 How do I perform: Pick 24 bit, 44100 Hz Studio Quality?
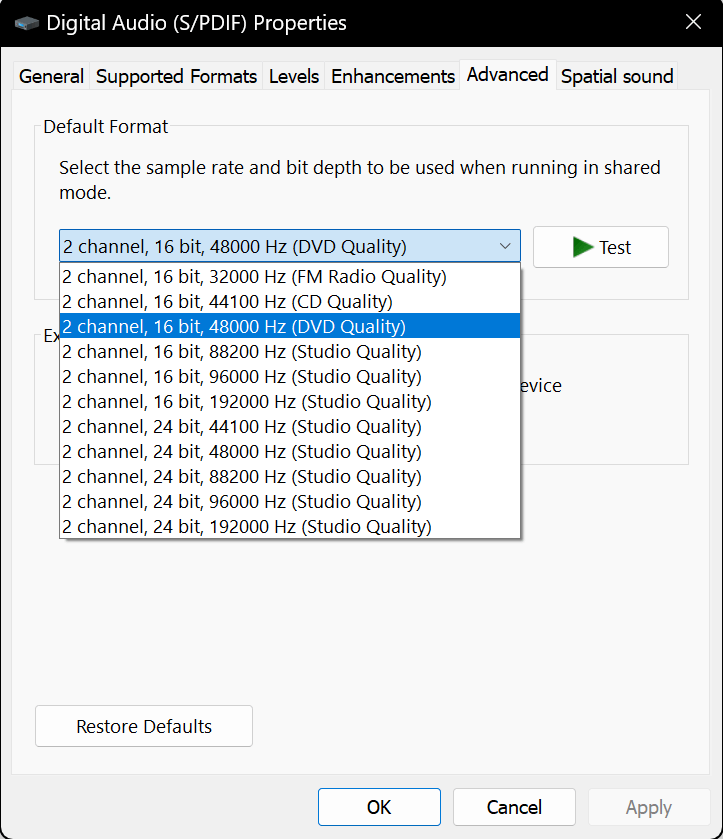[x=290, y=426]
